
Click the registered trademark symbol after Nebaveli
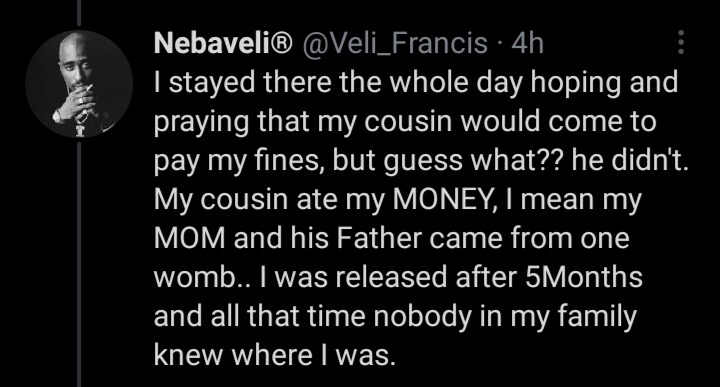coord(282,43)
